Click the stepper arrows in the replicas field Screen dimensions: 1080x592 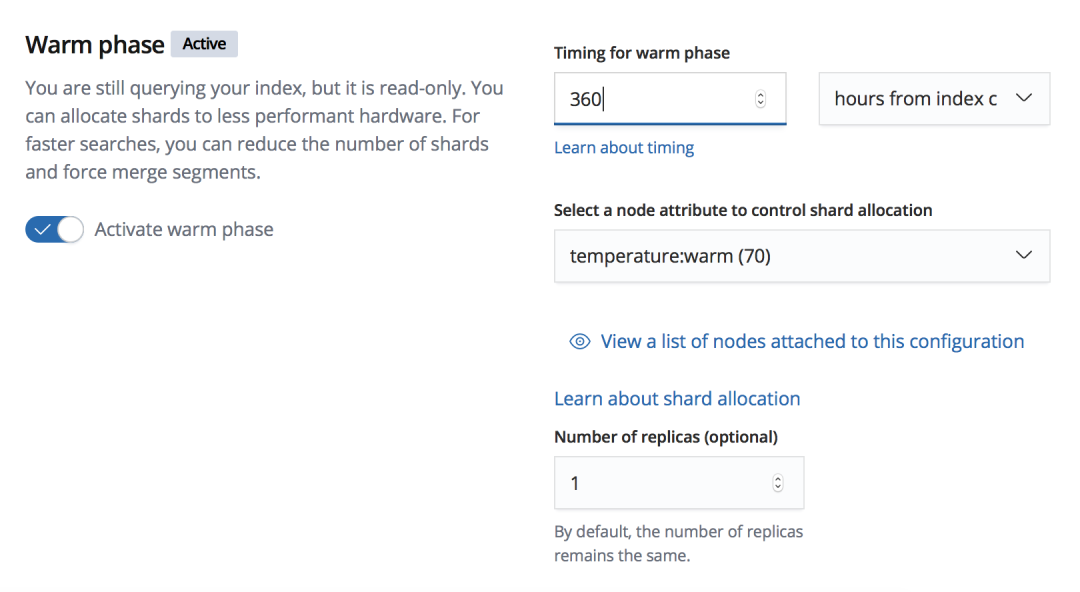click(778, 483)
